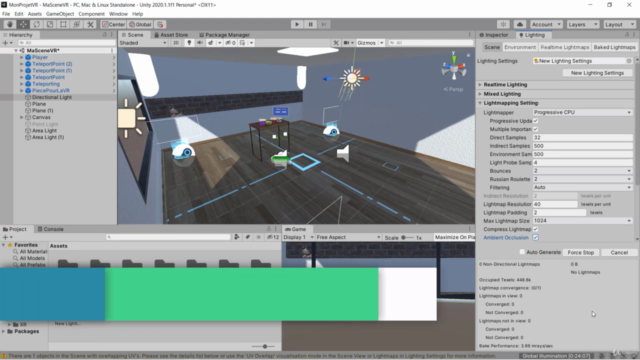Select Directional Light in Hierarchy

pos(52,97)
